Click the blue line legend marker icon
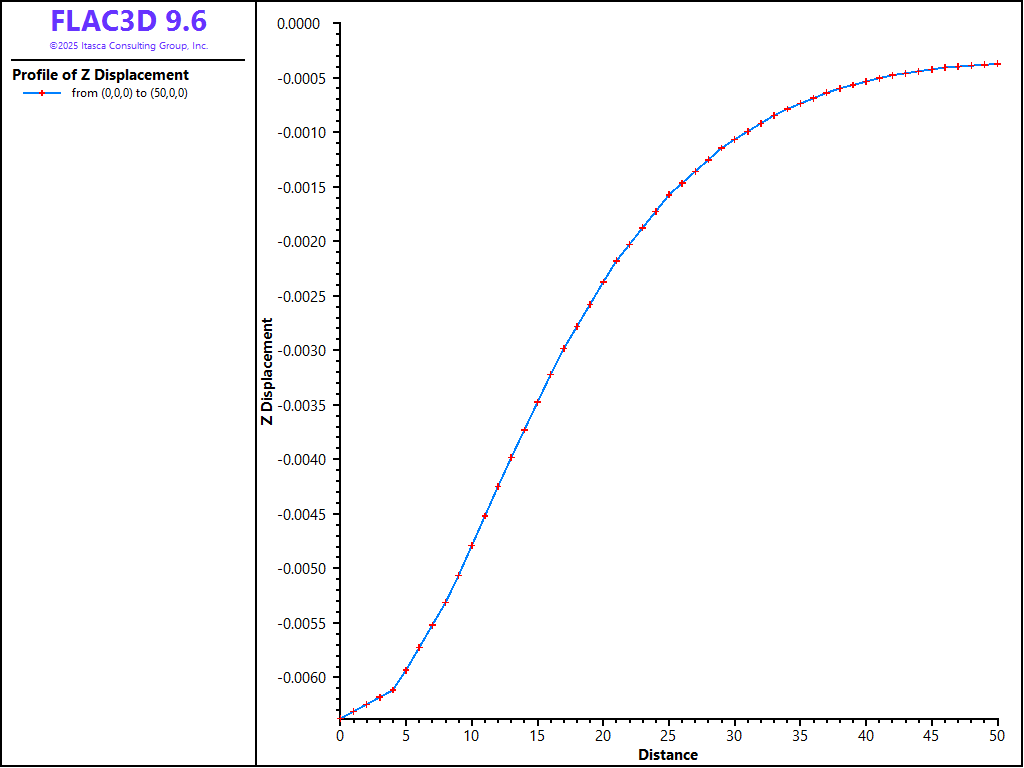This screenshot has width=1024, height=768. coord(41,93)
